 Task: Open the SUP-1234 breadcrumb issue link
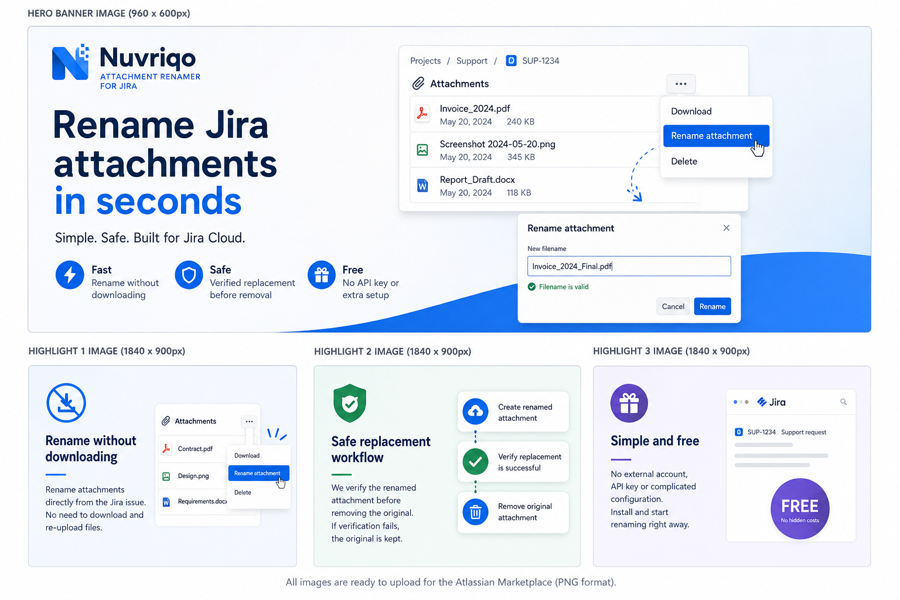(541, 61)
